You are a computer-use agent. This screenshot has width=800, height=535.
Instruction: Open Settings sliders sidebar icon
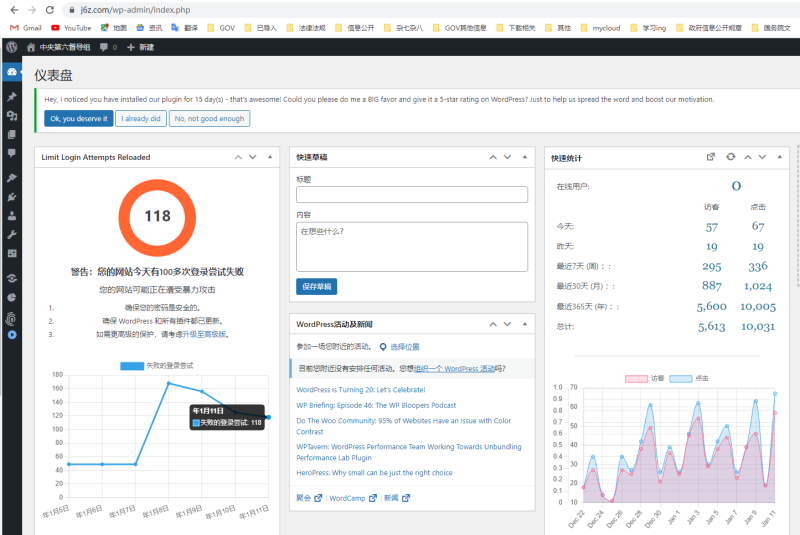click(x=12, y=253)
